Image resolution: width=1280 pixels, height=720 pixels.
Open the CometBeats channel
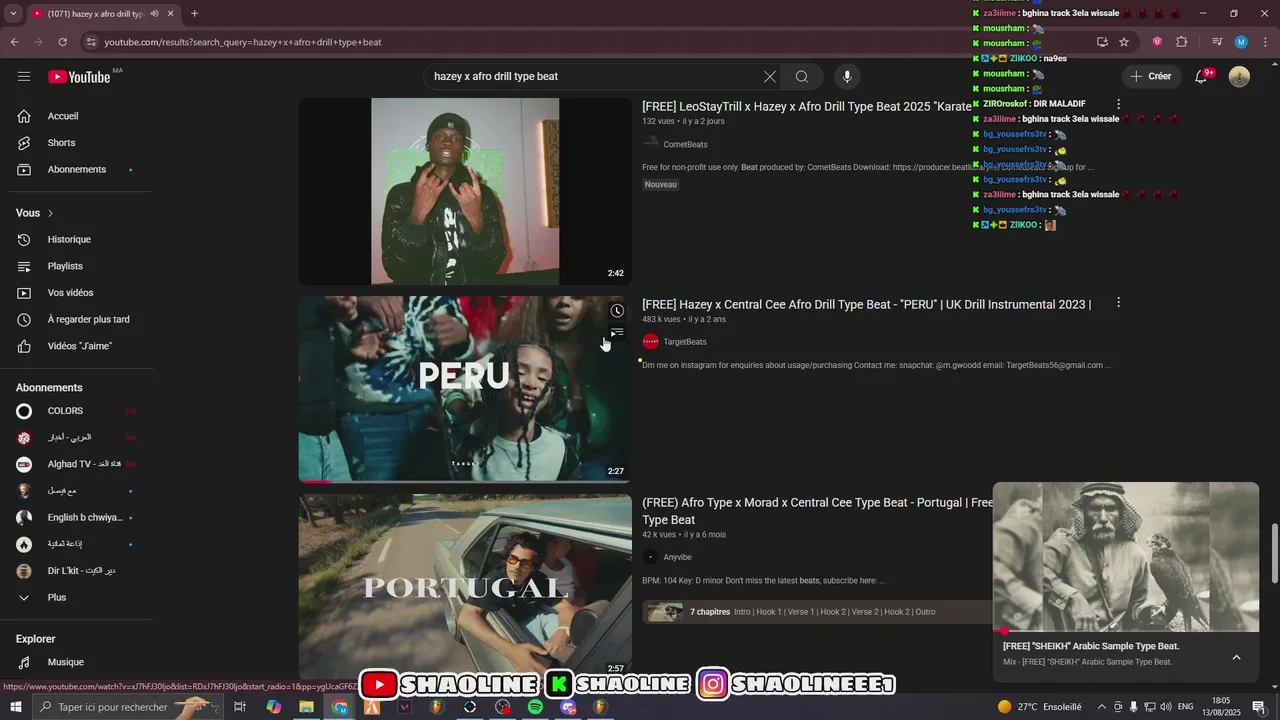click(685, 145)
